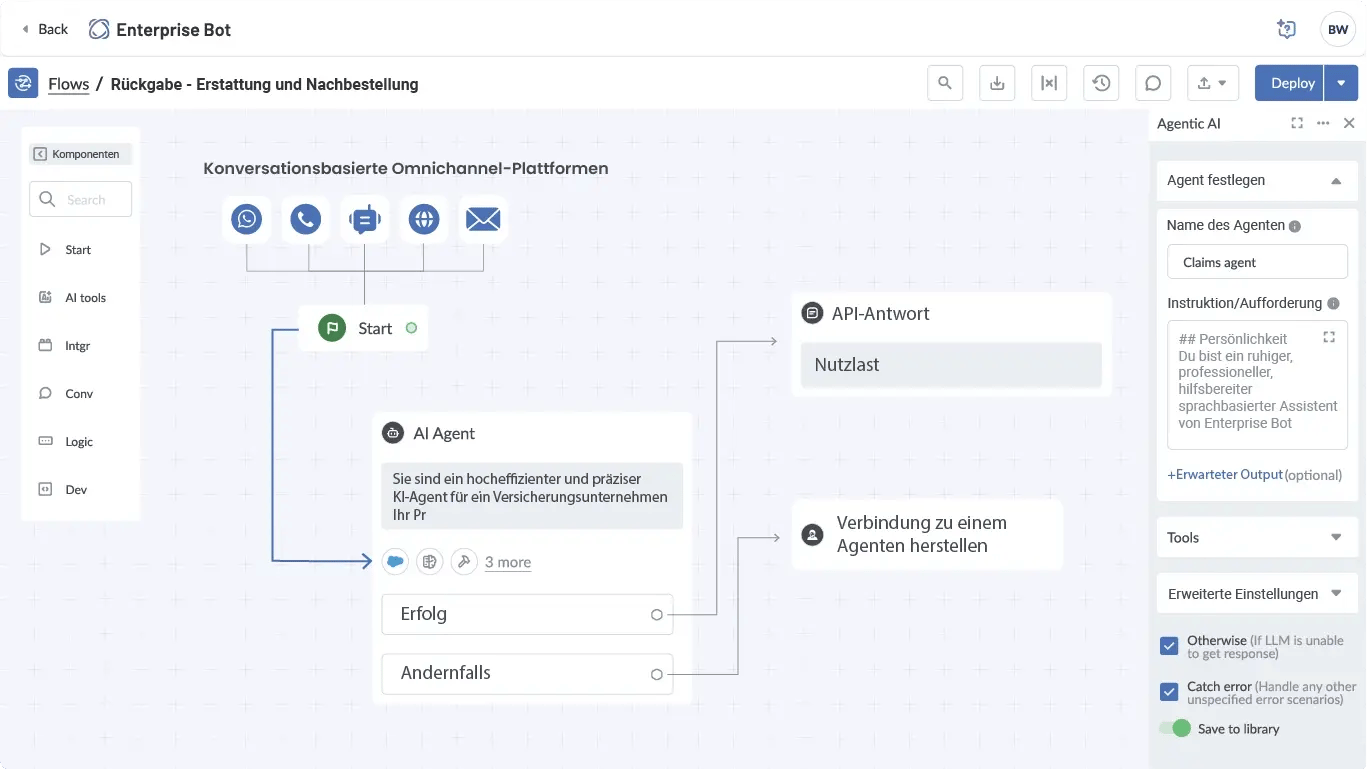
Task: Uncheck the Otherwise checkbox
Action: 1169,646
